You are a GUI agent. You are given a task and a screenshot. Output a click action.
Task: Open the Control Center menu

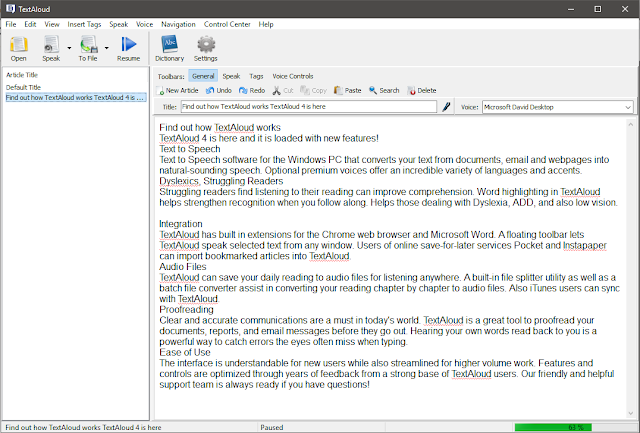coord(227,24)
